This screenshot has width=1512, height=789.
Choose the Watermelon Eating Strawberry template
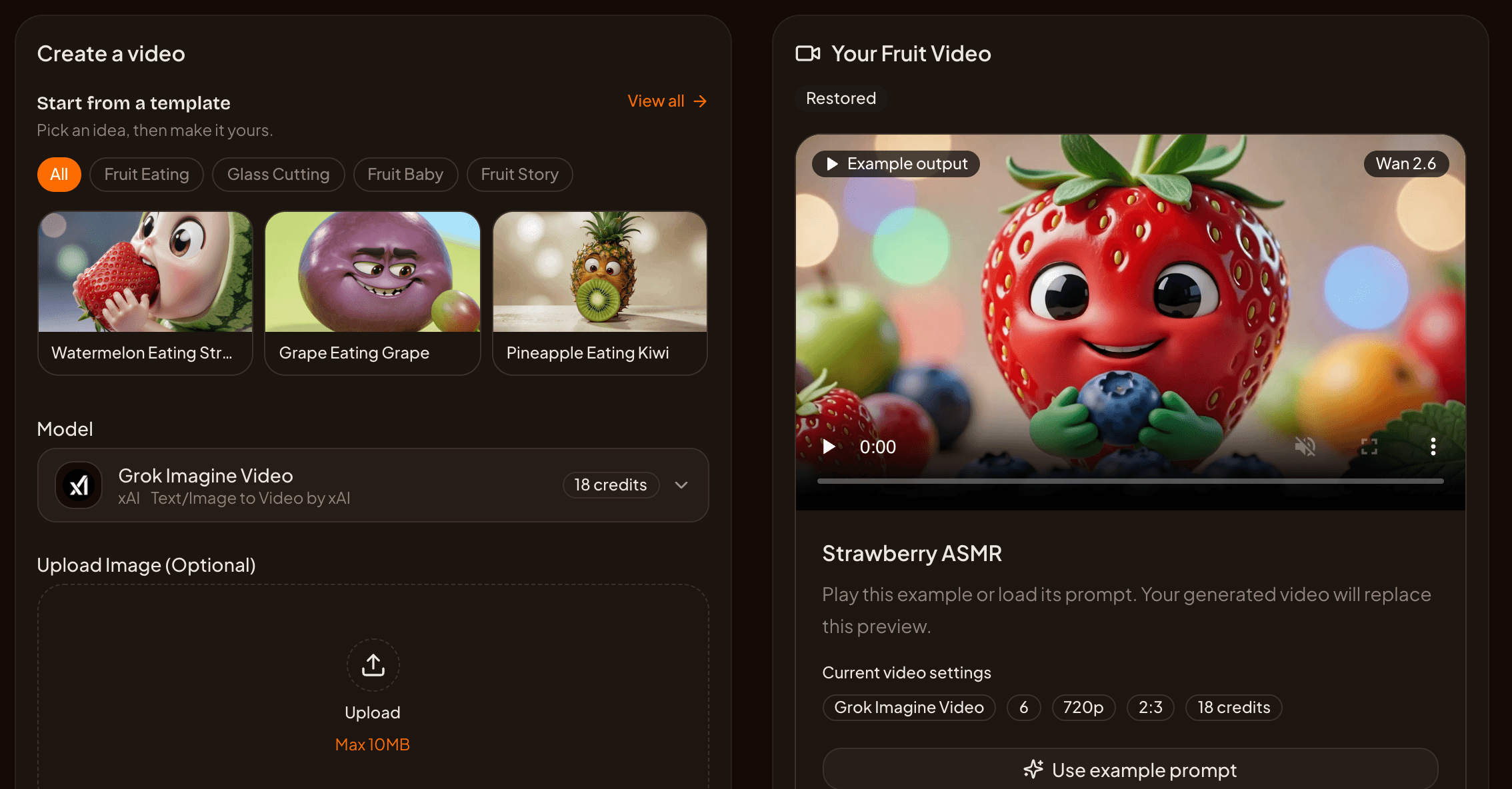coord(145,293)
